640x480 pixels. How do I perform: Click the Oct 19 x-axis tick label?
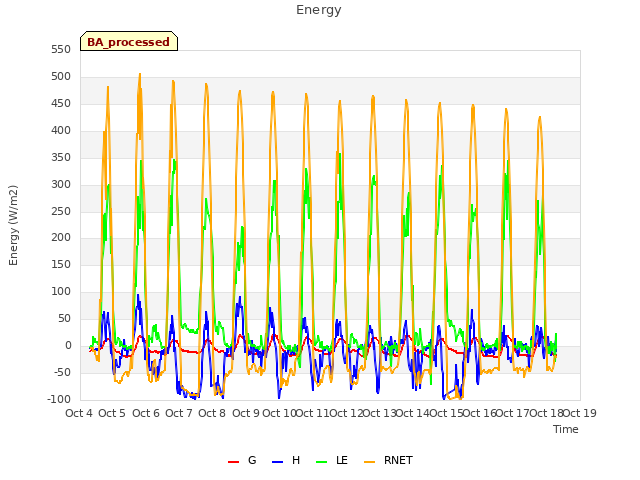580,413
